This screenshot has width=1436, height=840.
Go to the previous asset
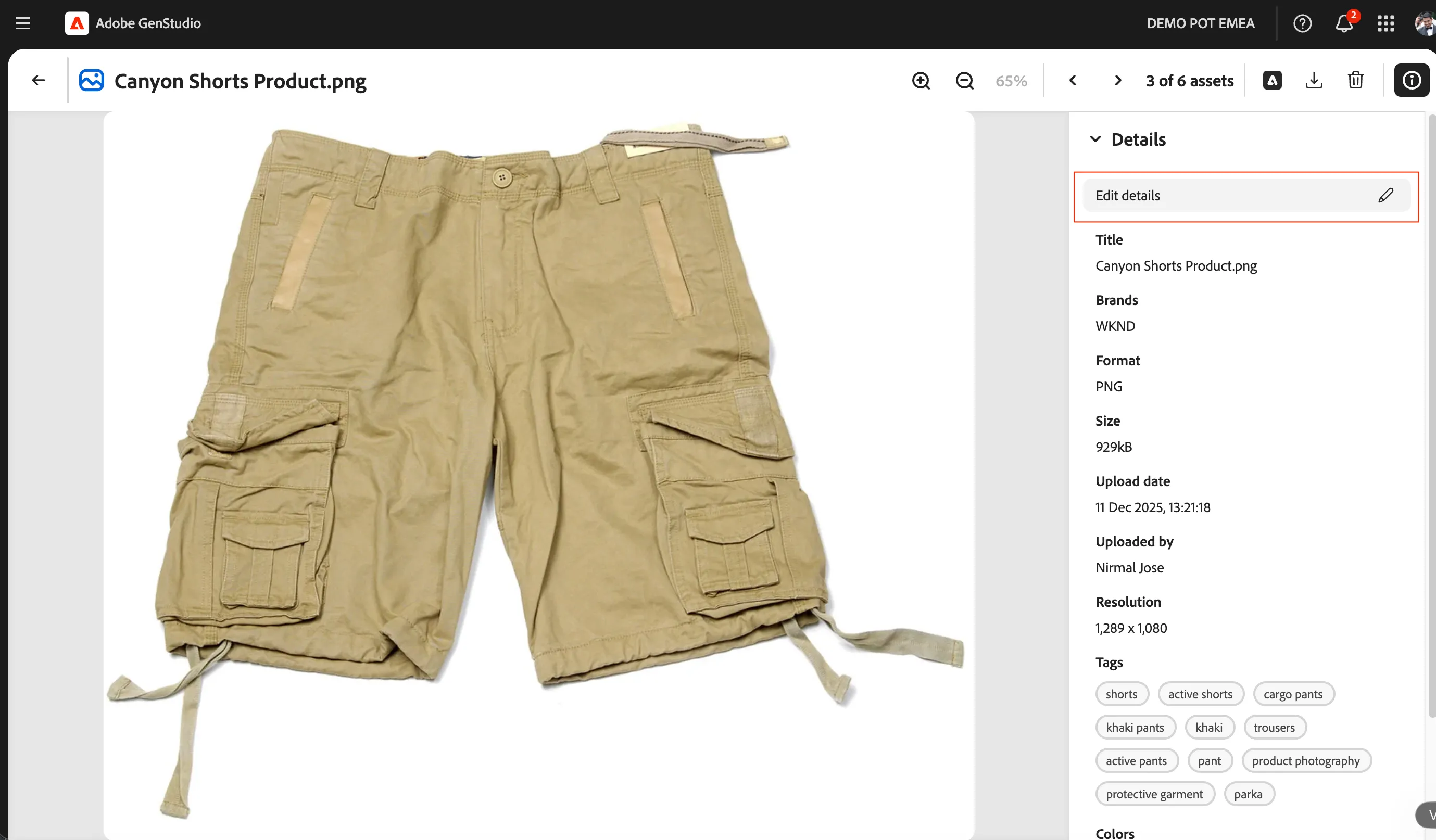pos(1073,80)
